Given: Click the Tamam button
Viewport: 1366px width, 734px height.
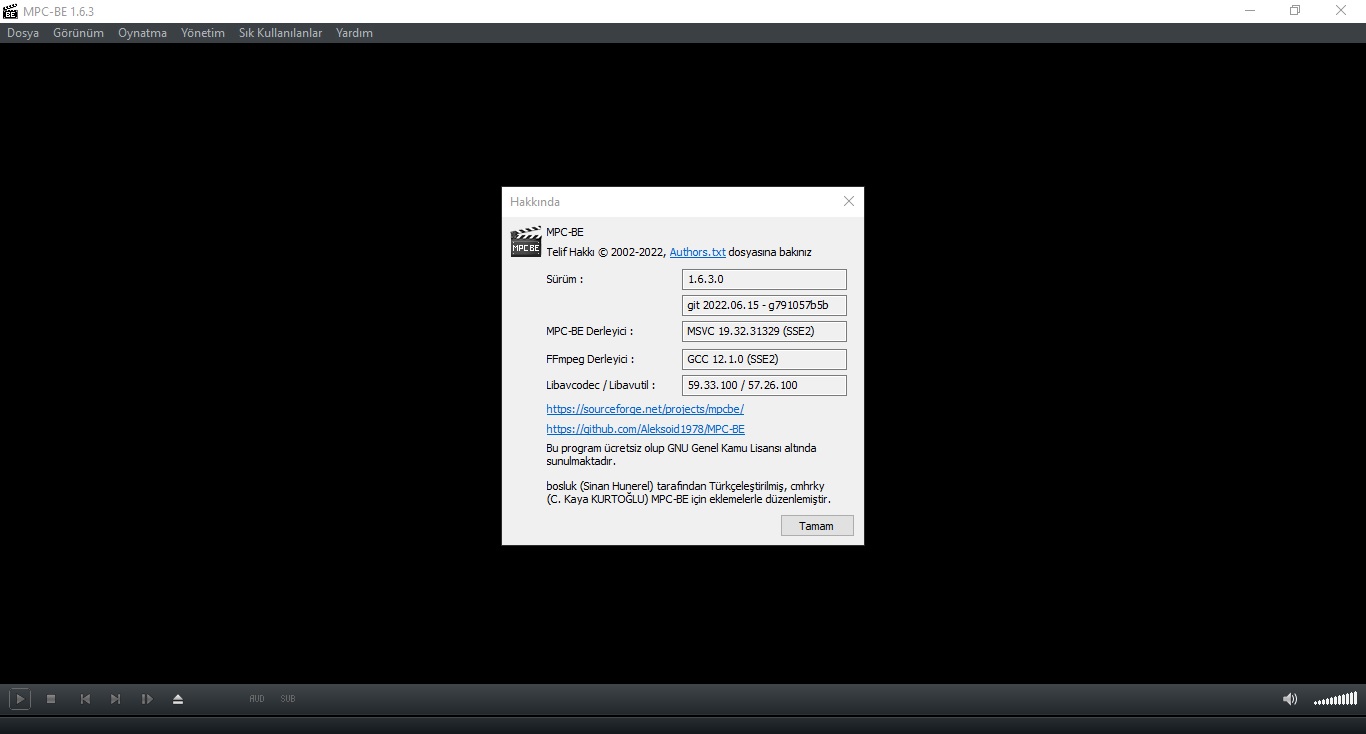Looking at the screenshot, I should (x=817, y=526).
